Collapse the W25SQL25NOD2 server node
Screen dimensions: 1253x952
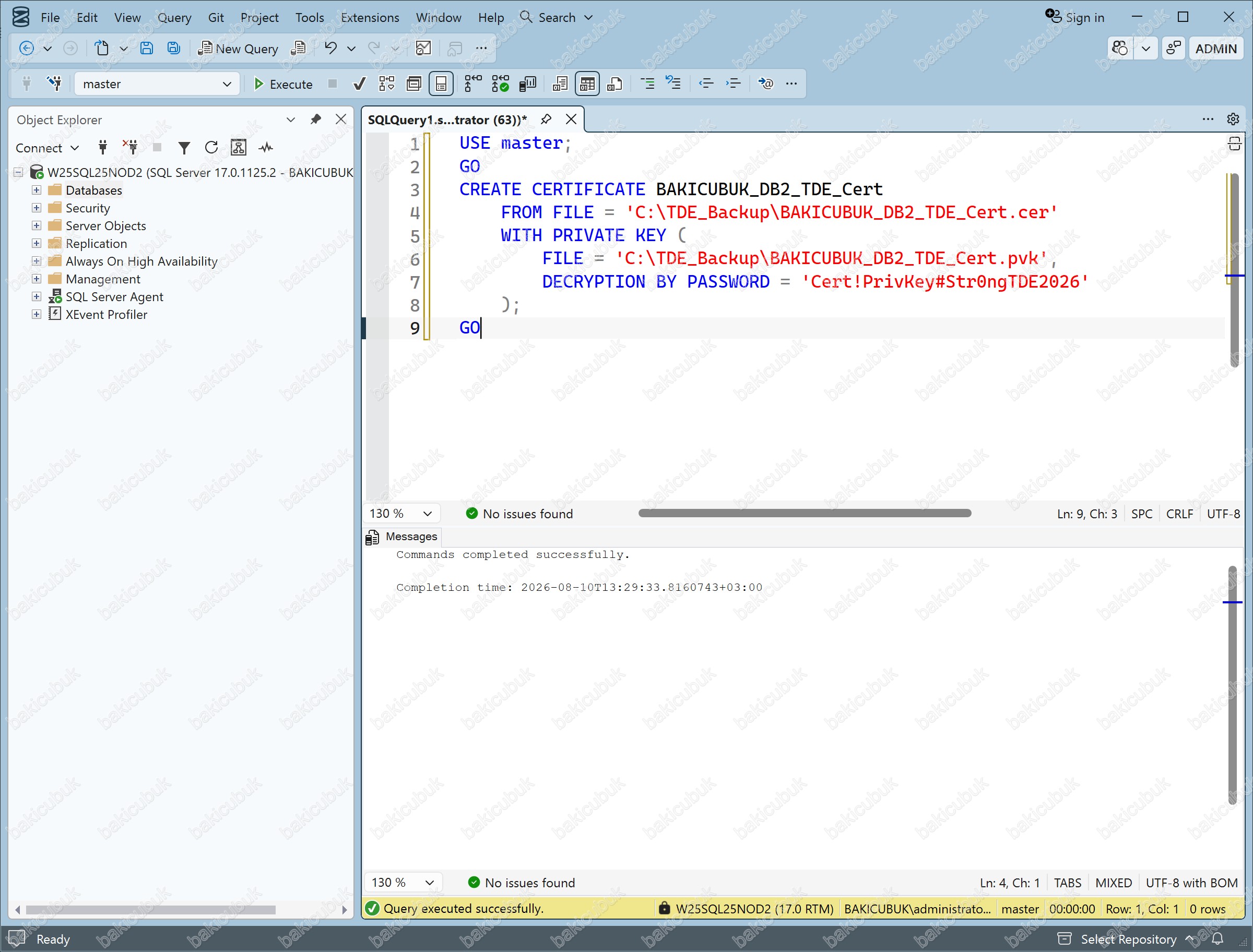point(19,172)
